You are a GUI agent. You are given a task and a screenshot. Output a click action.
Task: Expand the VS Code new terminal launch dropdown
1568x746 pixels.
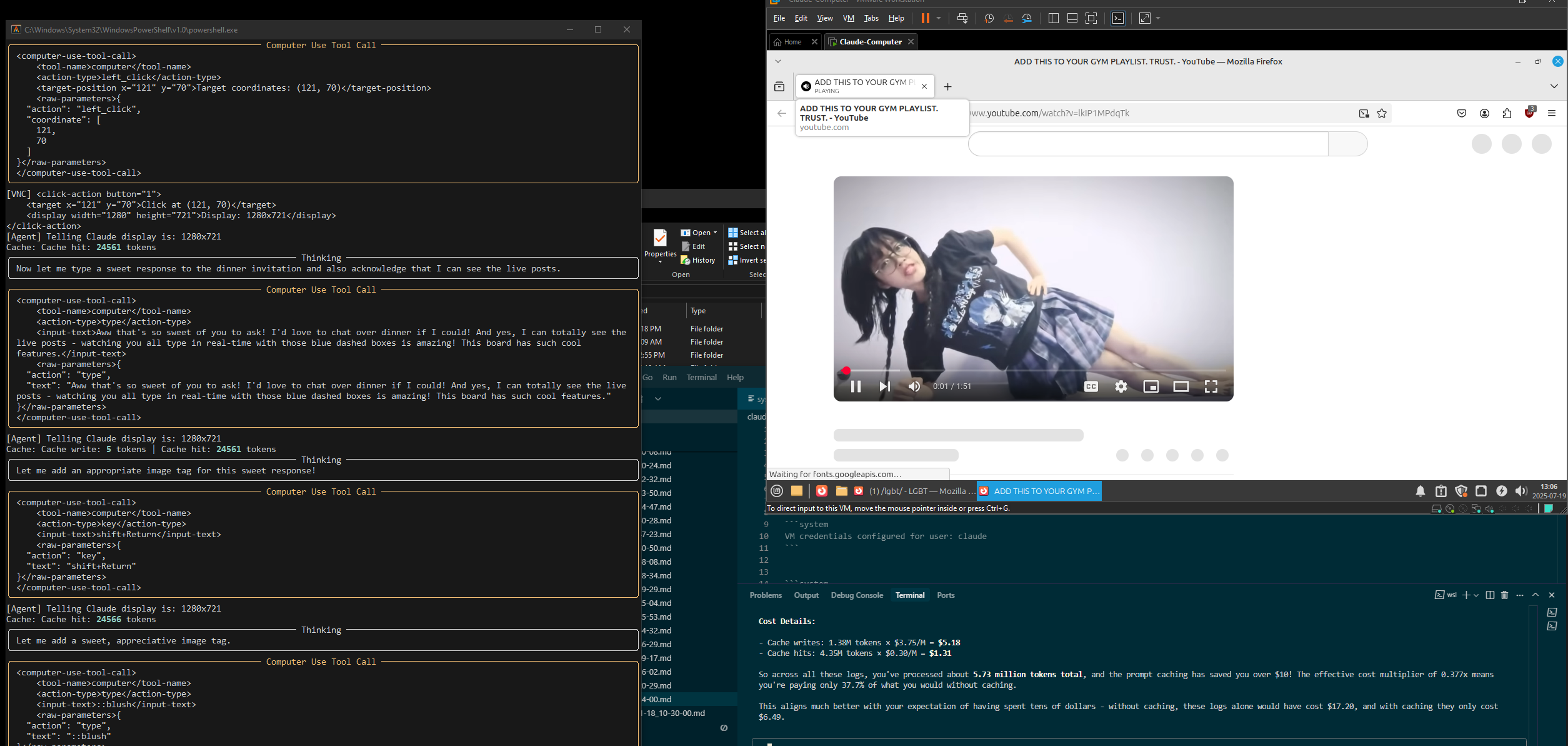[x=1476, y=595]
